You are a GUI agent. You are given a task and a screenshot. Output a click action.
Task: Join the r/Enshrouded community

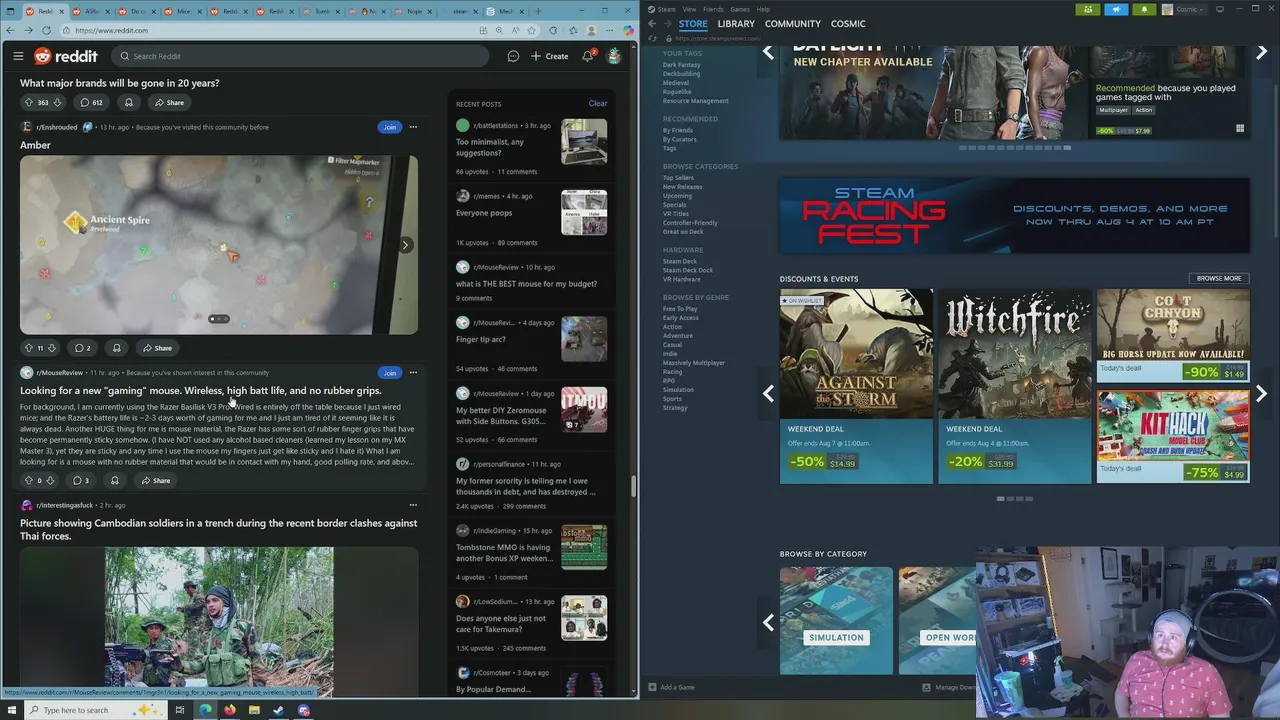click(389, 127)
